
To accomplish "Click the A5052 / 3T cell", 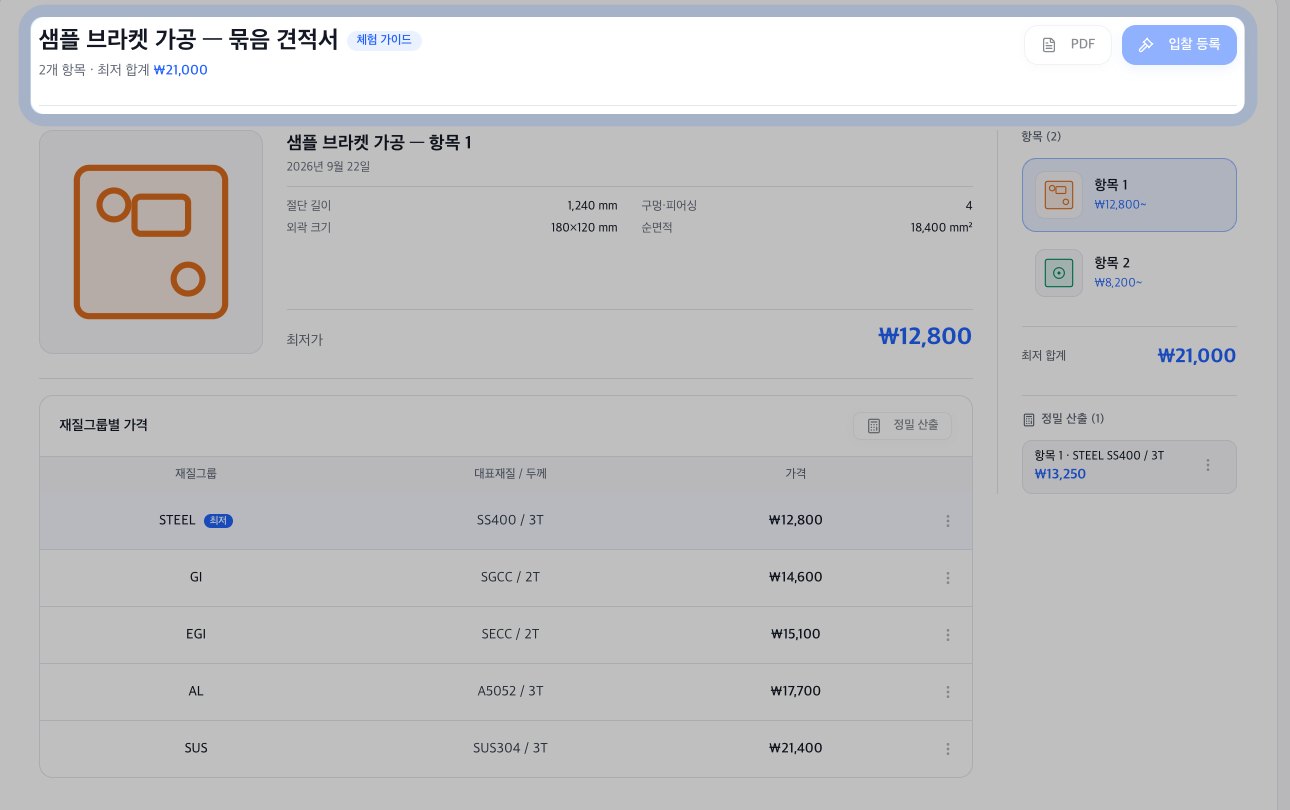I will click(x=510, y=692).
